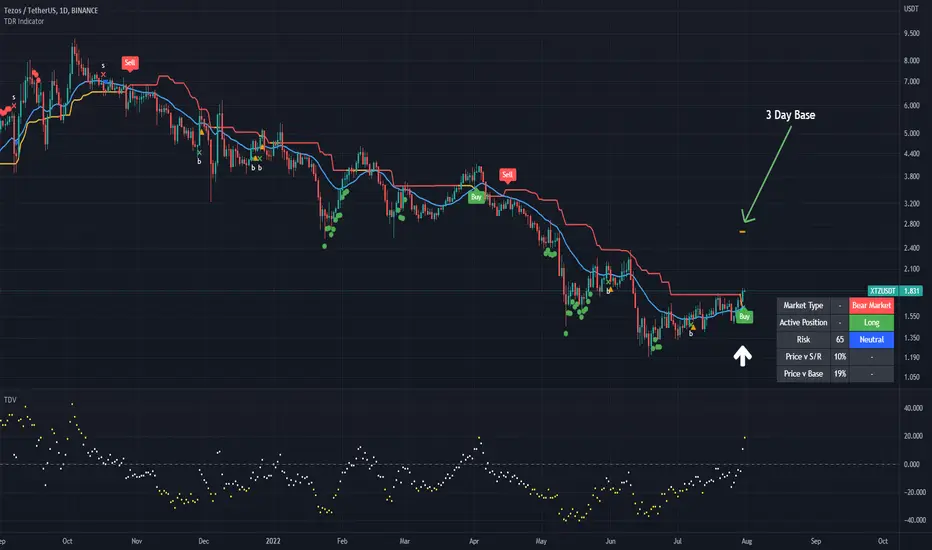Click the 1.831 current price label
This screenshot has width=932, height=550.
pos(911,291)
